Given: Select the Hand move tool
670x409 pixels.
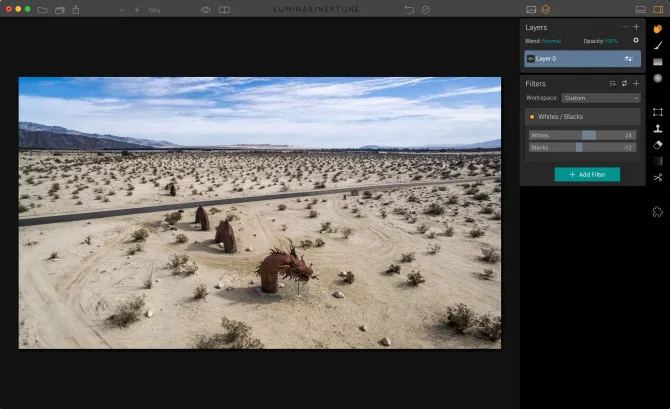Looking at the screenshot, I should pyautogui.click(x=658, y=28).
